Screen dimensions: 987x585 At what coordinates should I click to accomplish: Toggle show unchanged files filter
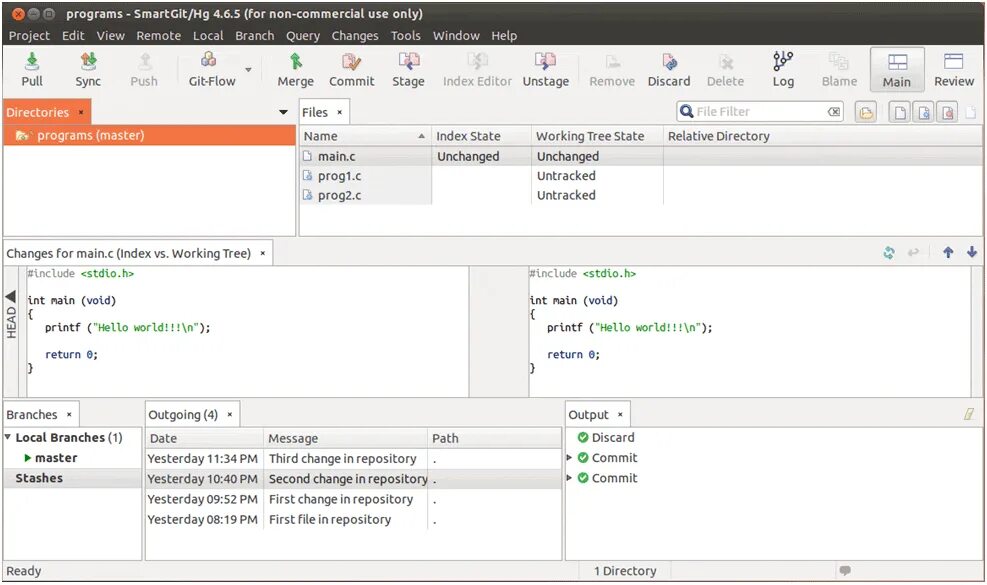900,113
